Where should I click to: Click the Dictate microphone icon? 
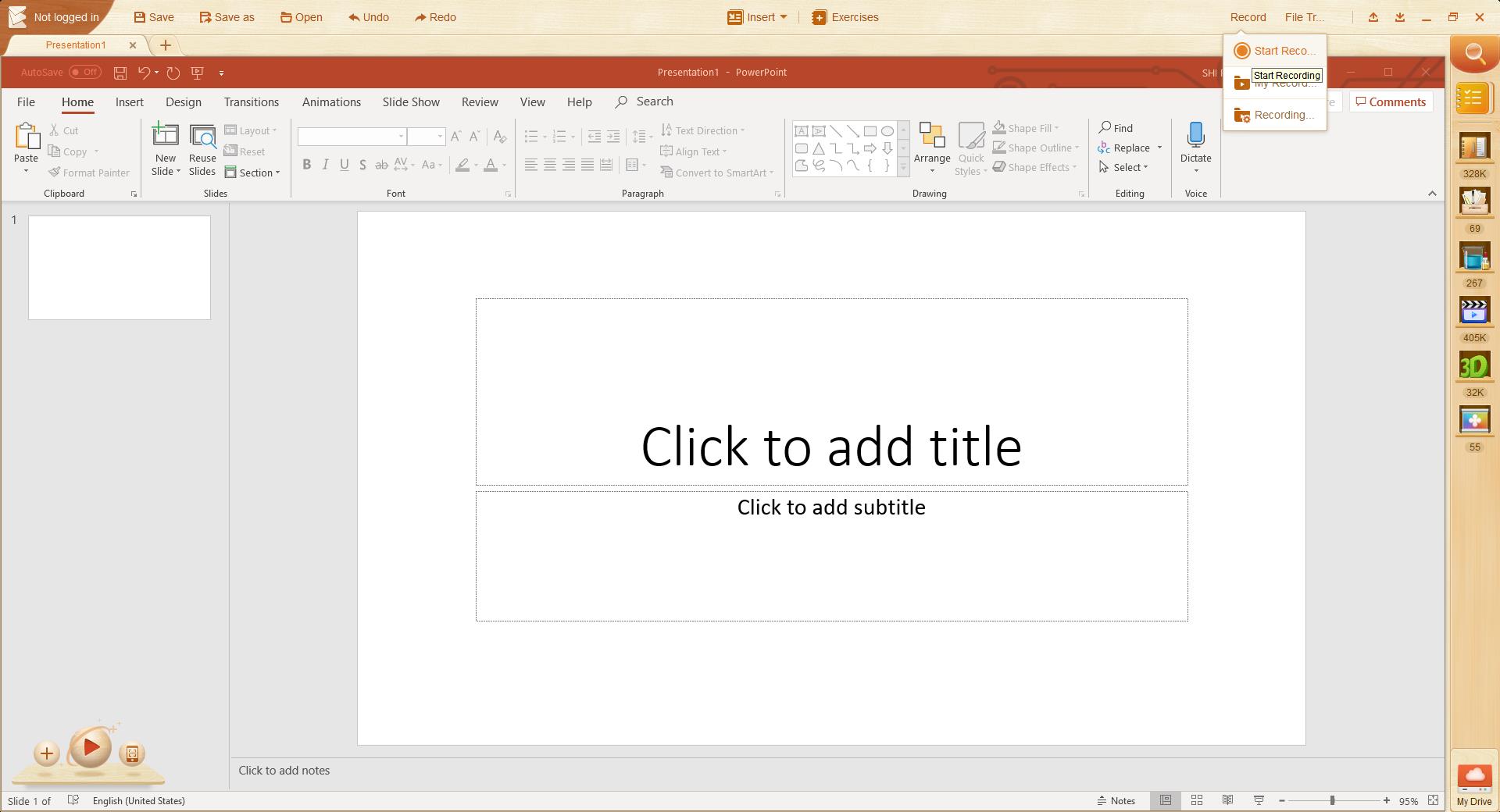coord(1195,135)
